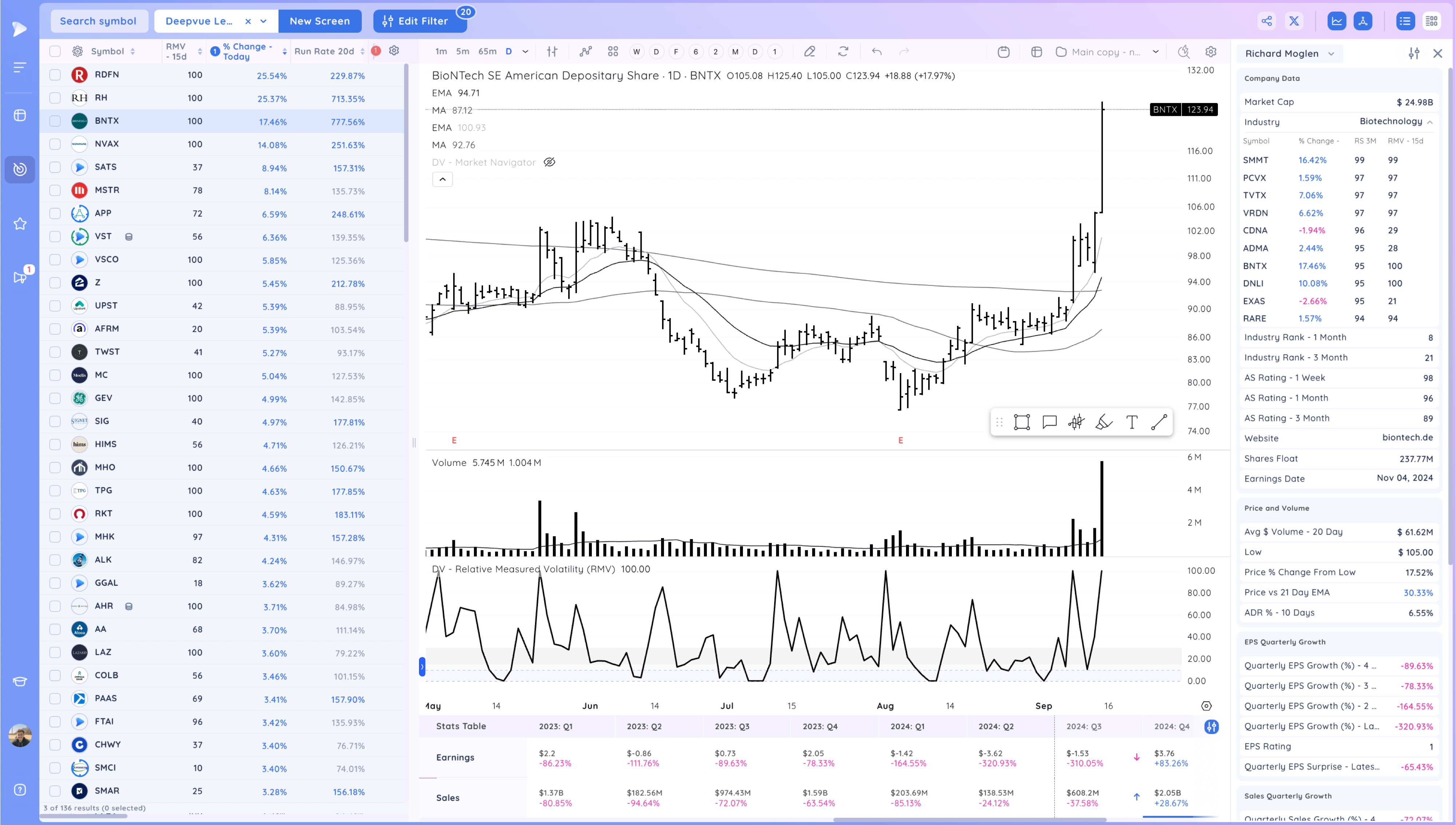The image size is (1456, 825).
Task: Toggle Market Navigator visibility eye icon
Action: click(549, 162)
